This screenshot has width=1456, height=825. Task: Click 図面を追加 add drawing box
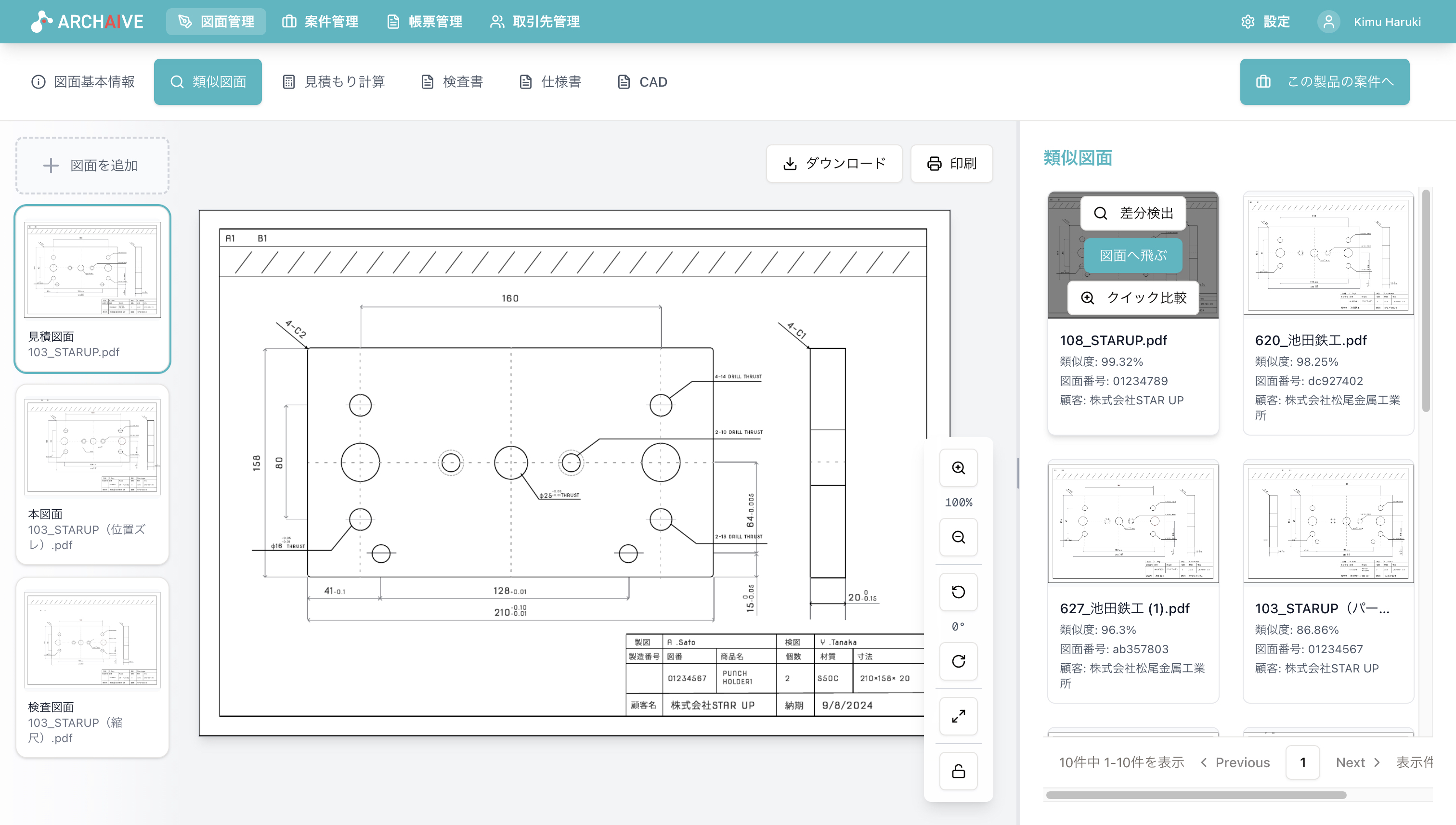92,166
